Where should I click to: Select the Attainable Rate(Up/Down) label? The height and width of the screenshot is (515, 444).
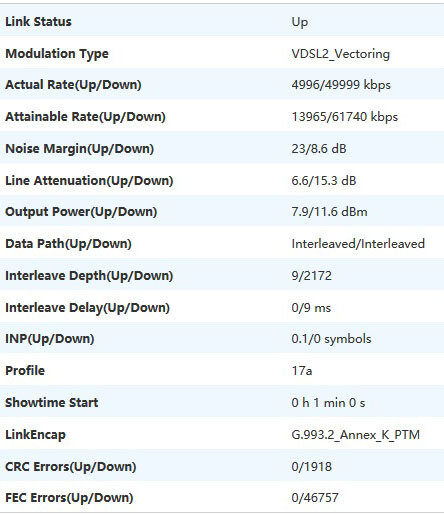(85, 117)
